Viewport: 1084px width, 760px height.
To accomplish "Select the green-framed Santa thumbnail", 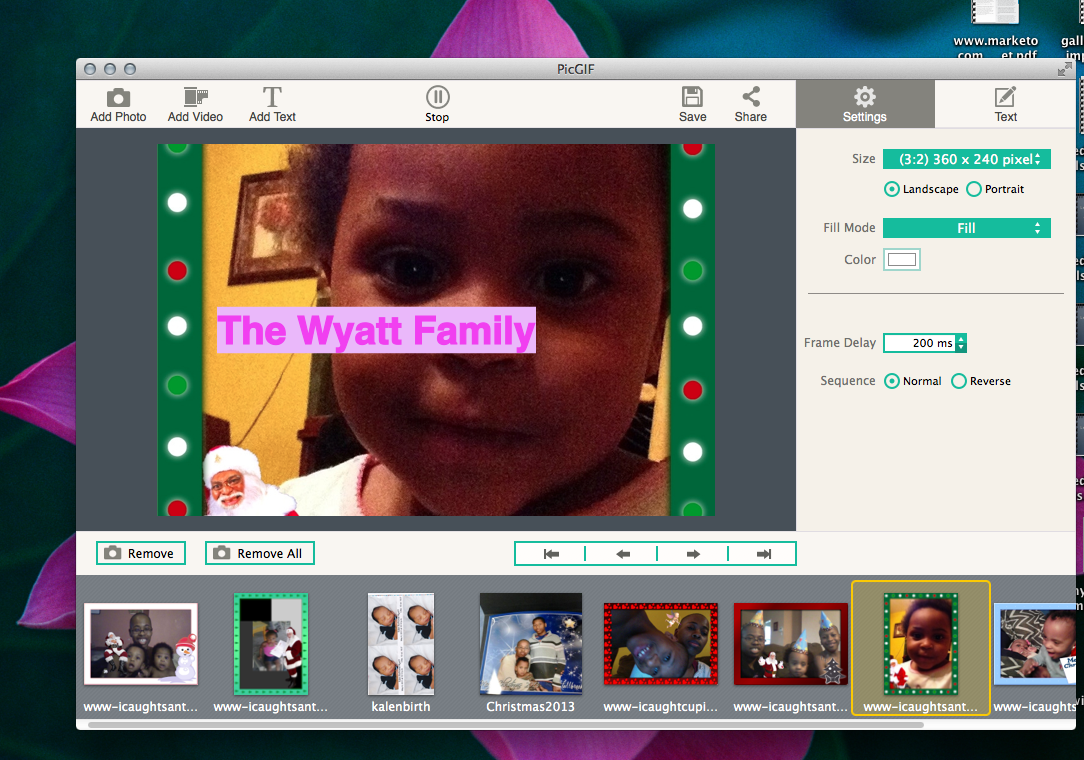I will coord(270,644).
